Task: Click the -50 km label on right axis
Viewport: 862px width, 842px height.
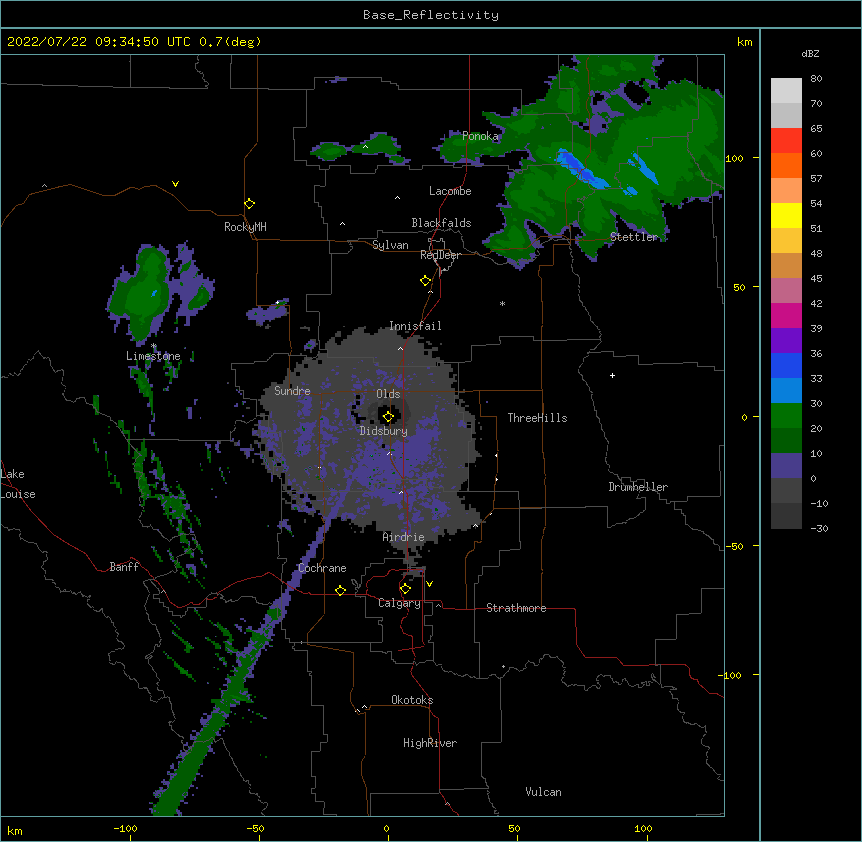Action: tap(734, 546)
